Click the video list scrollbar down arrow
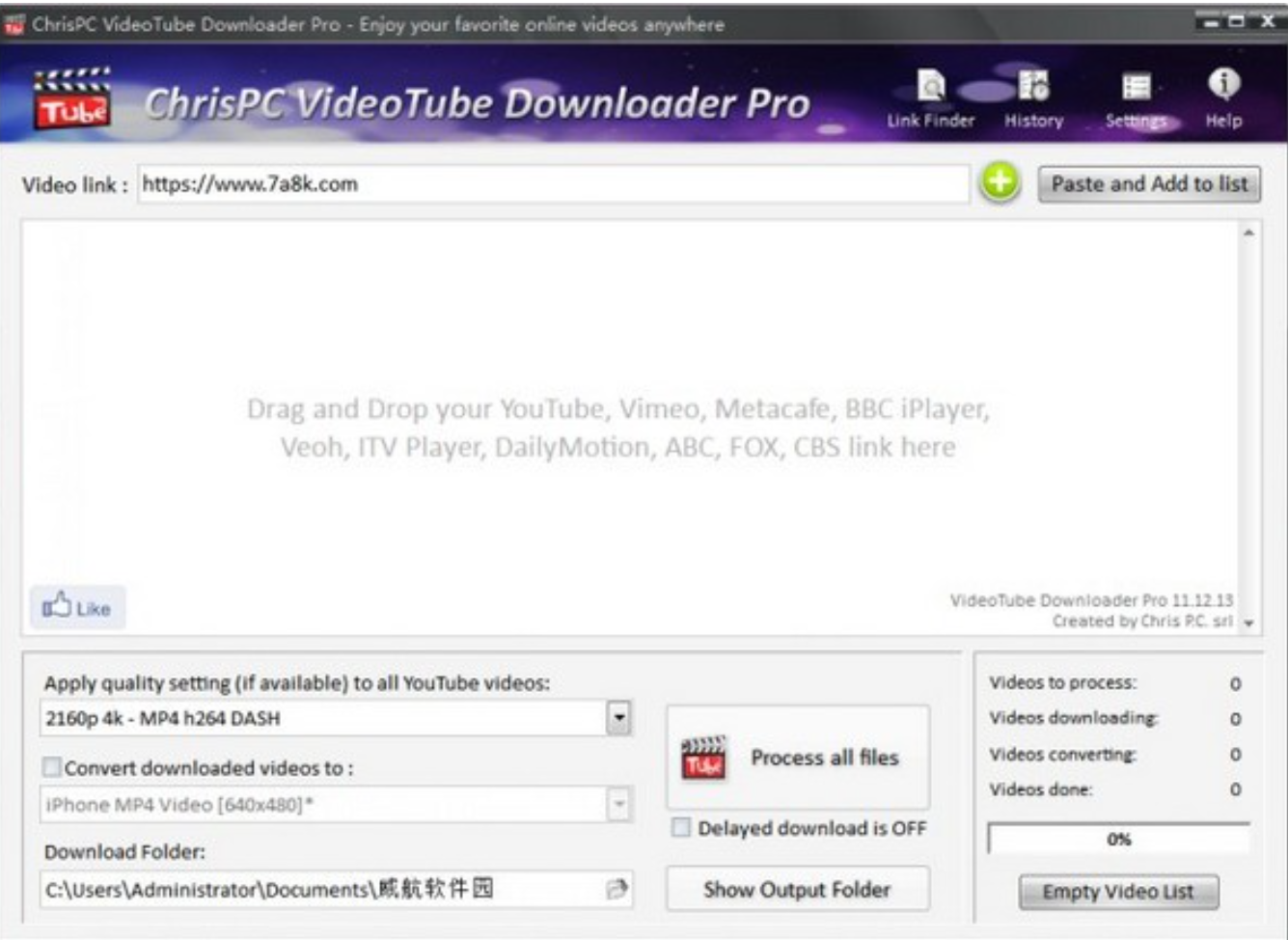 [1248, 623]
